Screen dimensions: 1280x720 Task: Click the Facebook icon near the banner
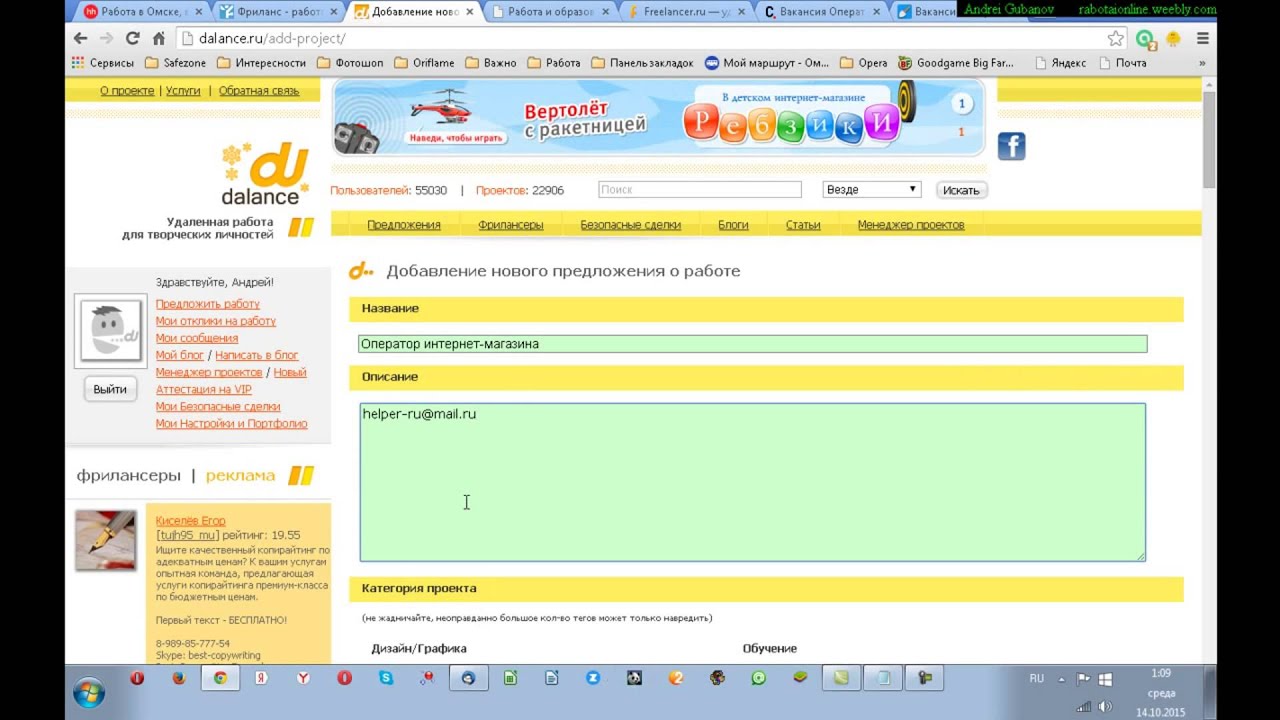click(x=1011, y=146)
